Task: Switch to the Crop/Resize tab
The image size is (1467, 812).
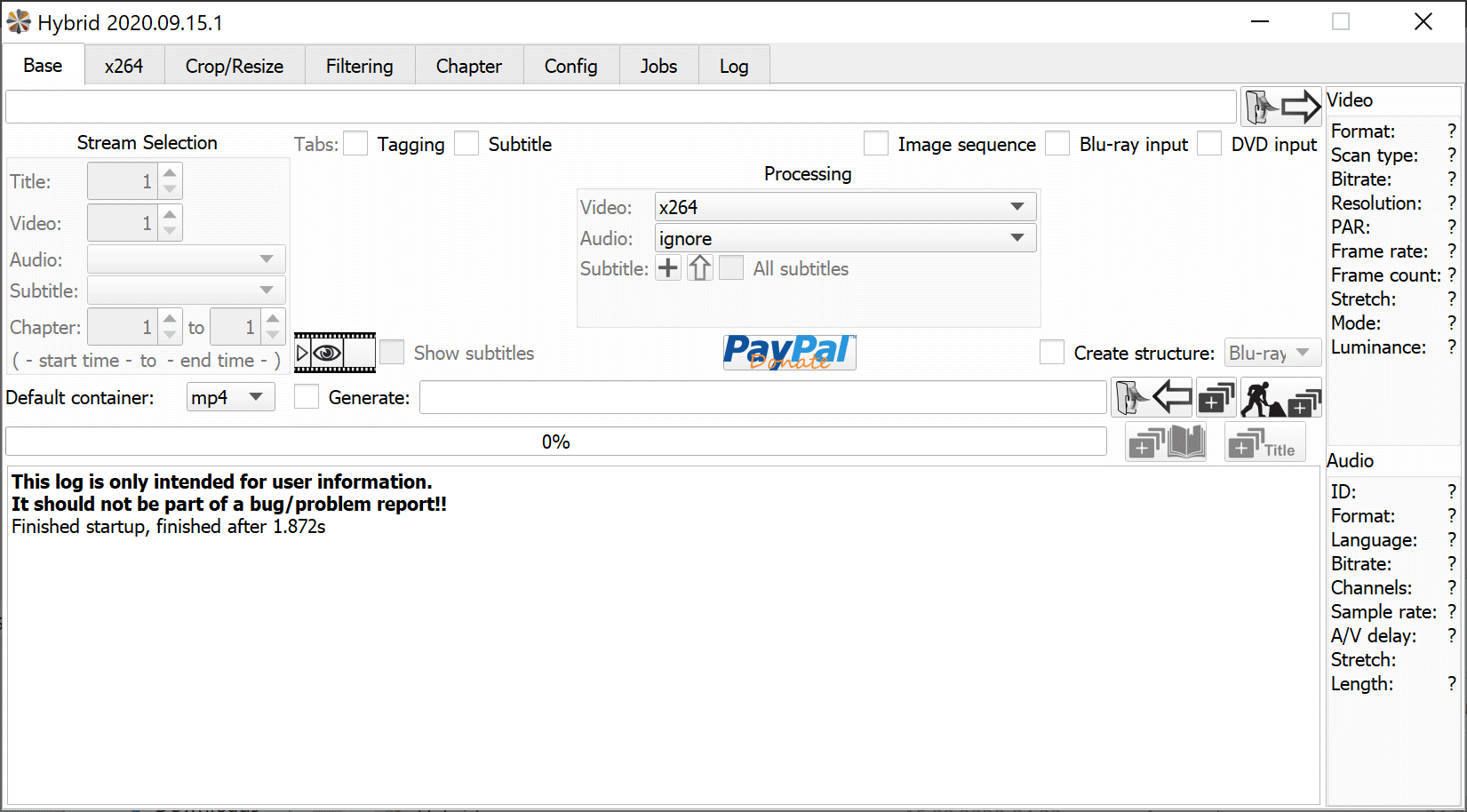Action: point(235,67)
